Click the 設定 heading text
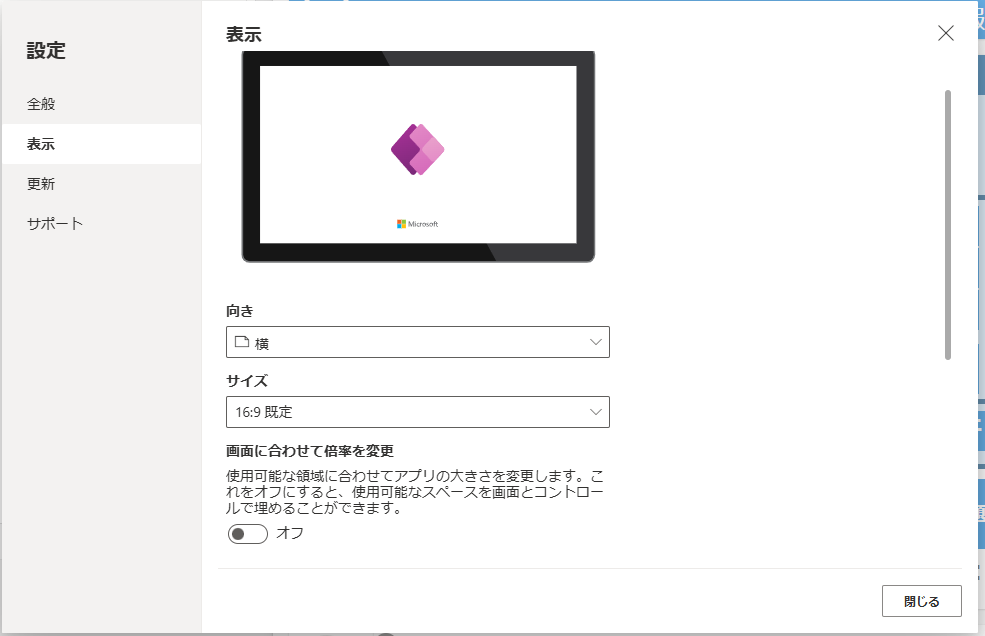Screen dimensions: 985x636 (x=46, y=51)
